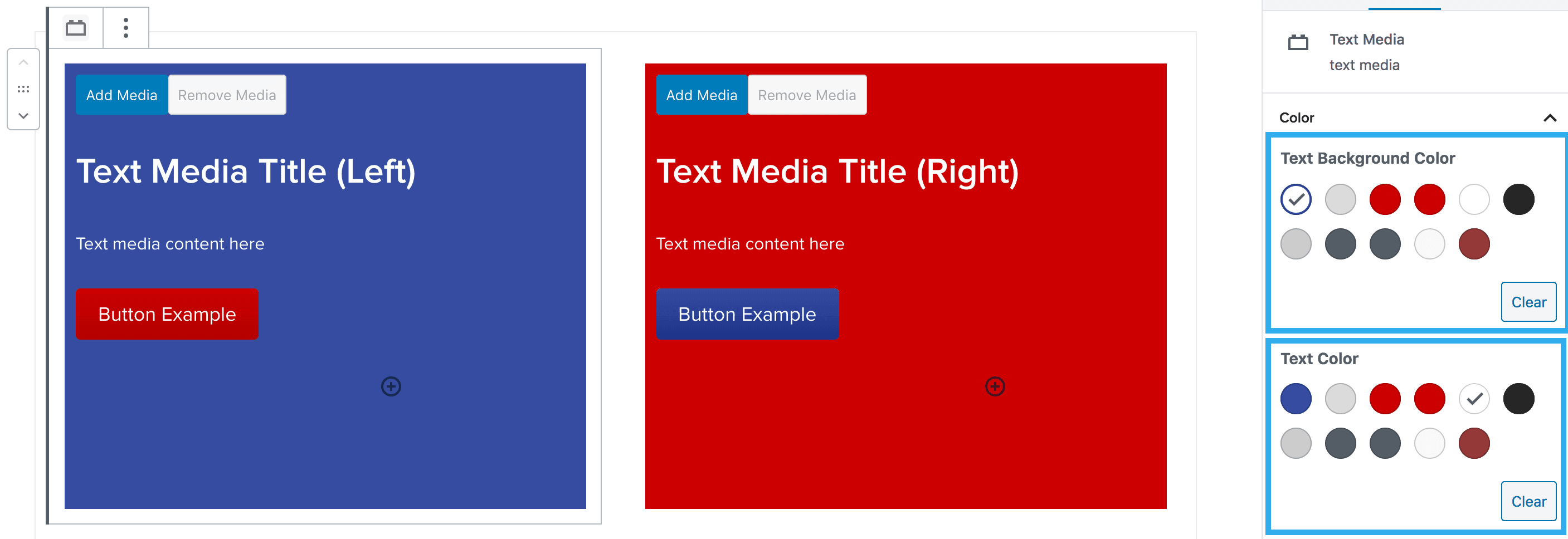Click Add Media on the blue left block

tap(121, 94)
